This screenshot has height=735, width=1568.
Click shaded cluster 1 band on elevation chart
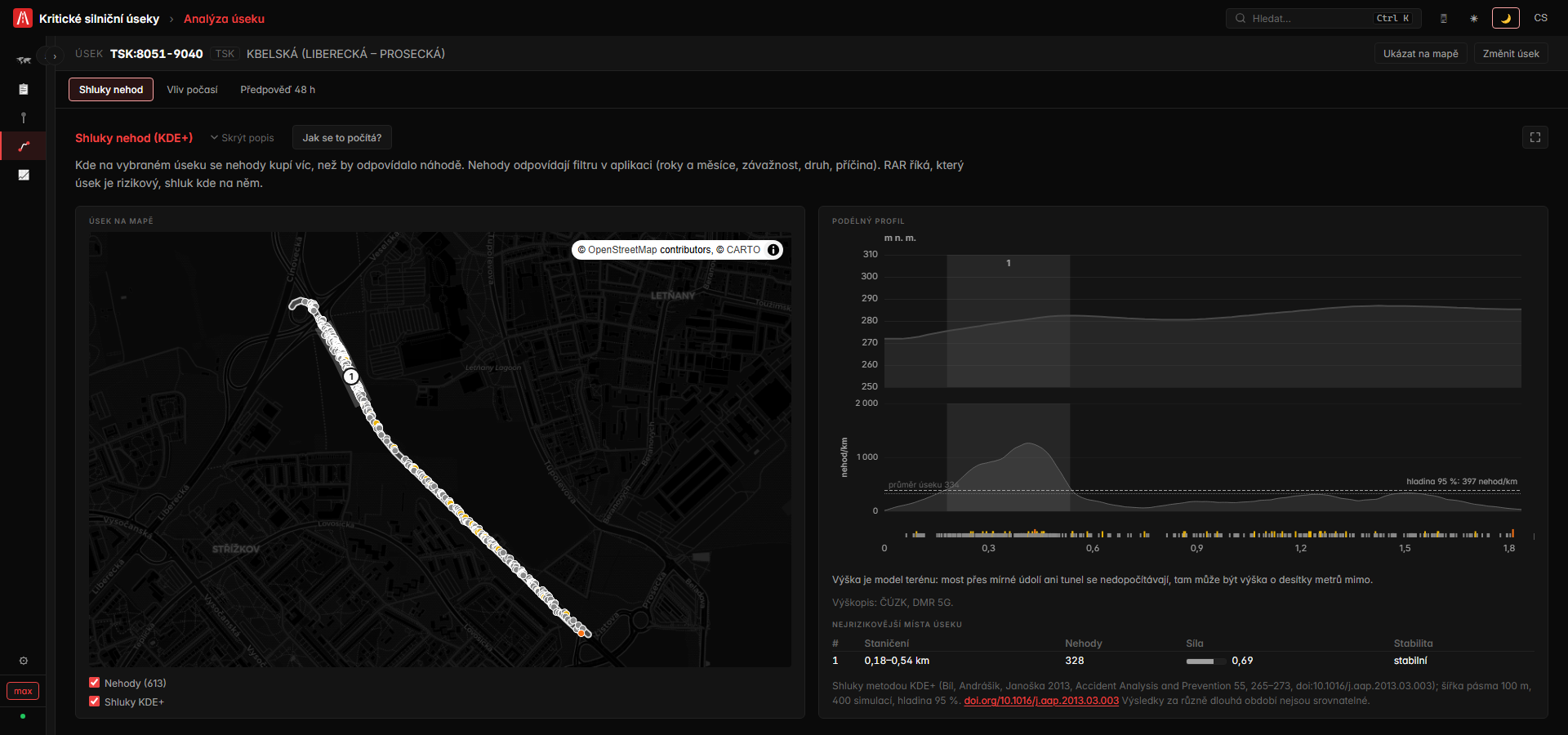(x=1009, y=321)
